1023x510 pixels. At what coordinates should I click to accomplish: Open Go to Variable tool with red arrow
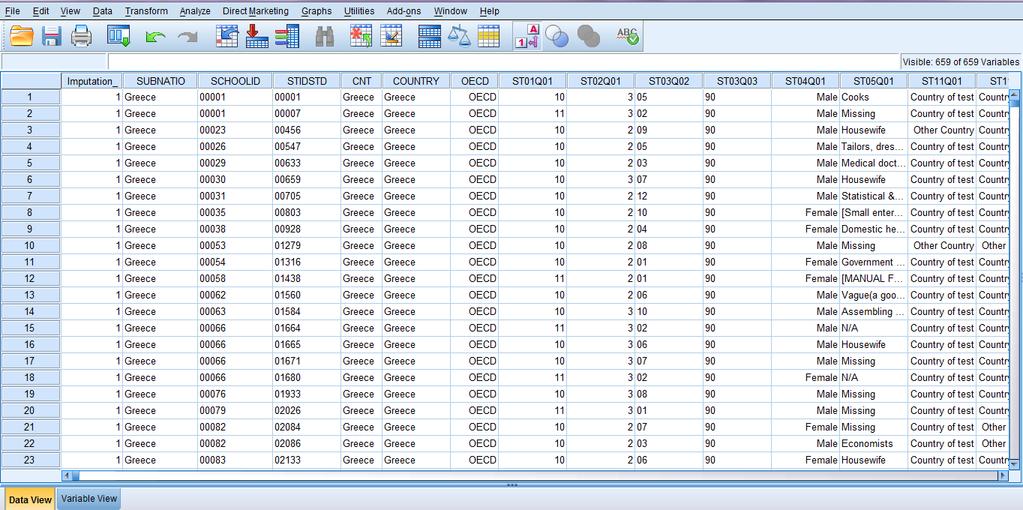tap(257, 36)
